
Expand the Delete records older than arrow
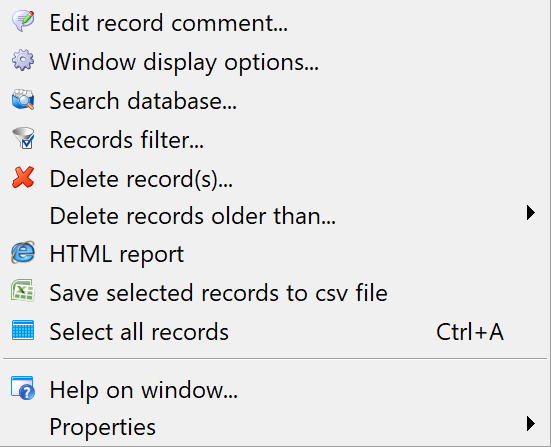531,213
